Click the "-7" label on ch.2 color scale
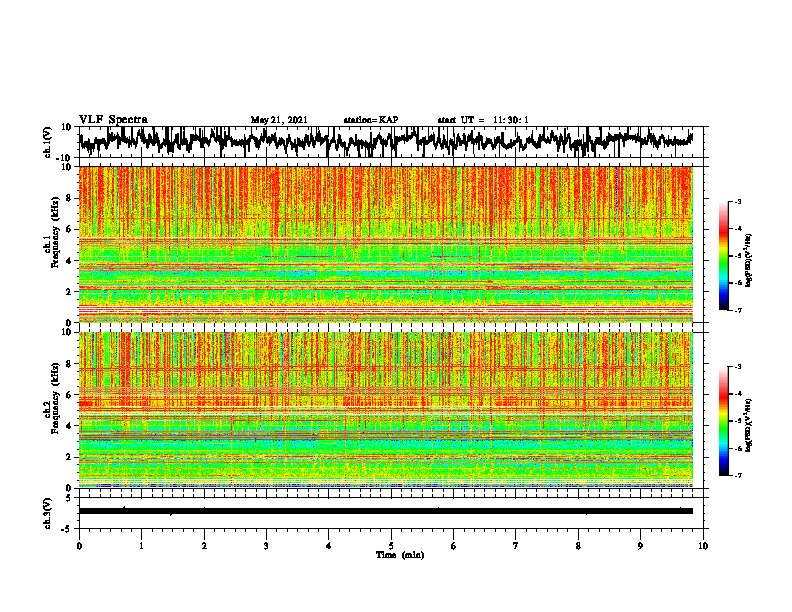The image size is (792, 612). coord(738,476)
